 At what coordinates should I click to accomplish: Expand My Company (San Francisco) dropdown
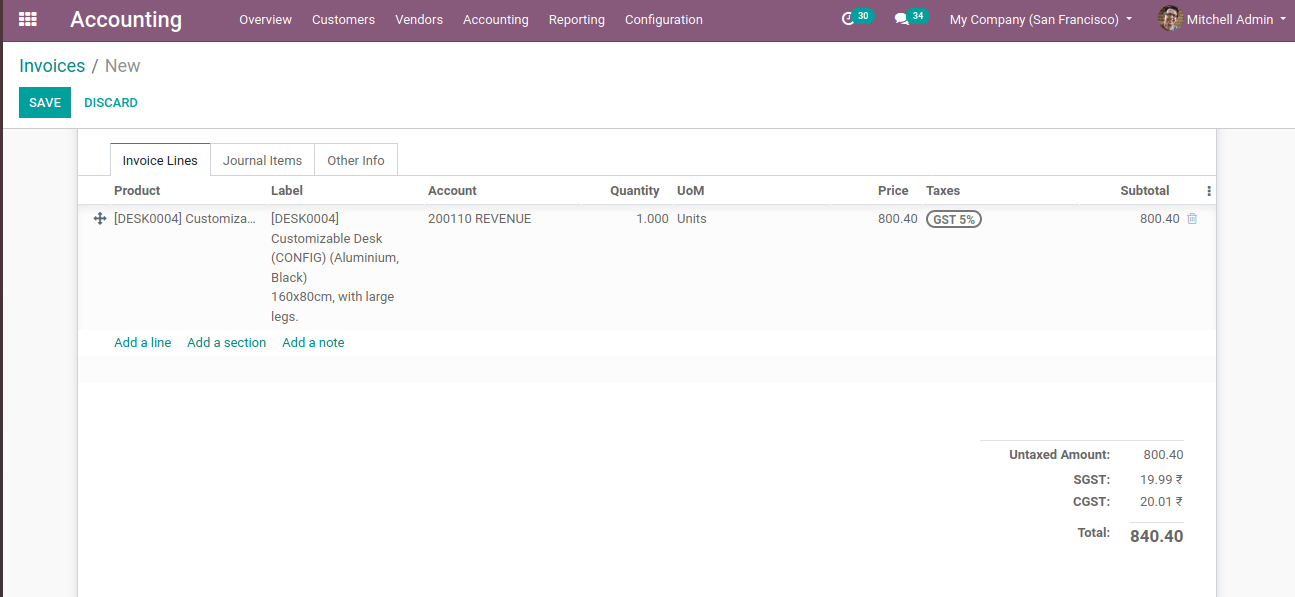[x=1041, y=20]
